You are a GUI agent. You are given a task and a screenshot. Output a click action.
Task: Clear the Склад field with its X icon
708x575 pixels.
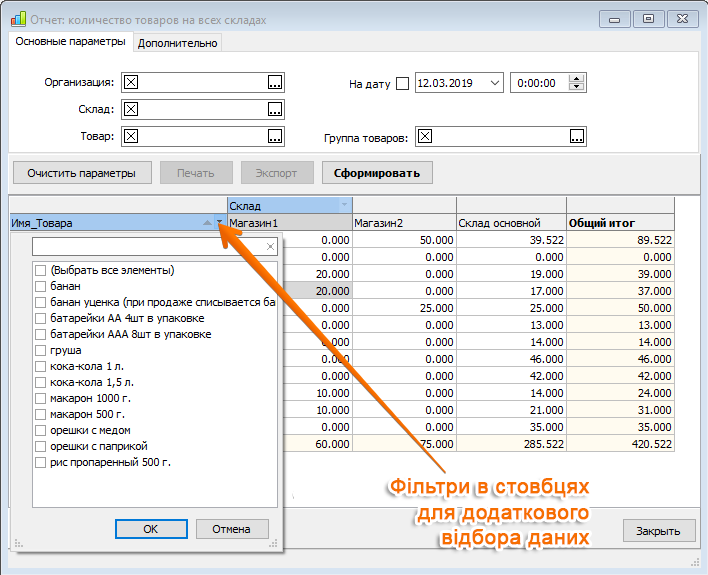[131, 109]
